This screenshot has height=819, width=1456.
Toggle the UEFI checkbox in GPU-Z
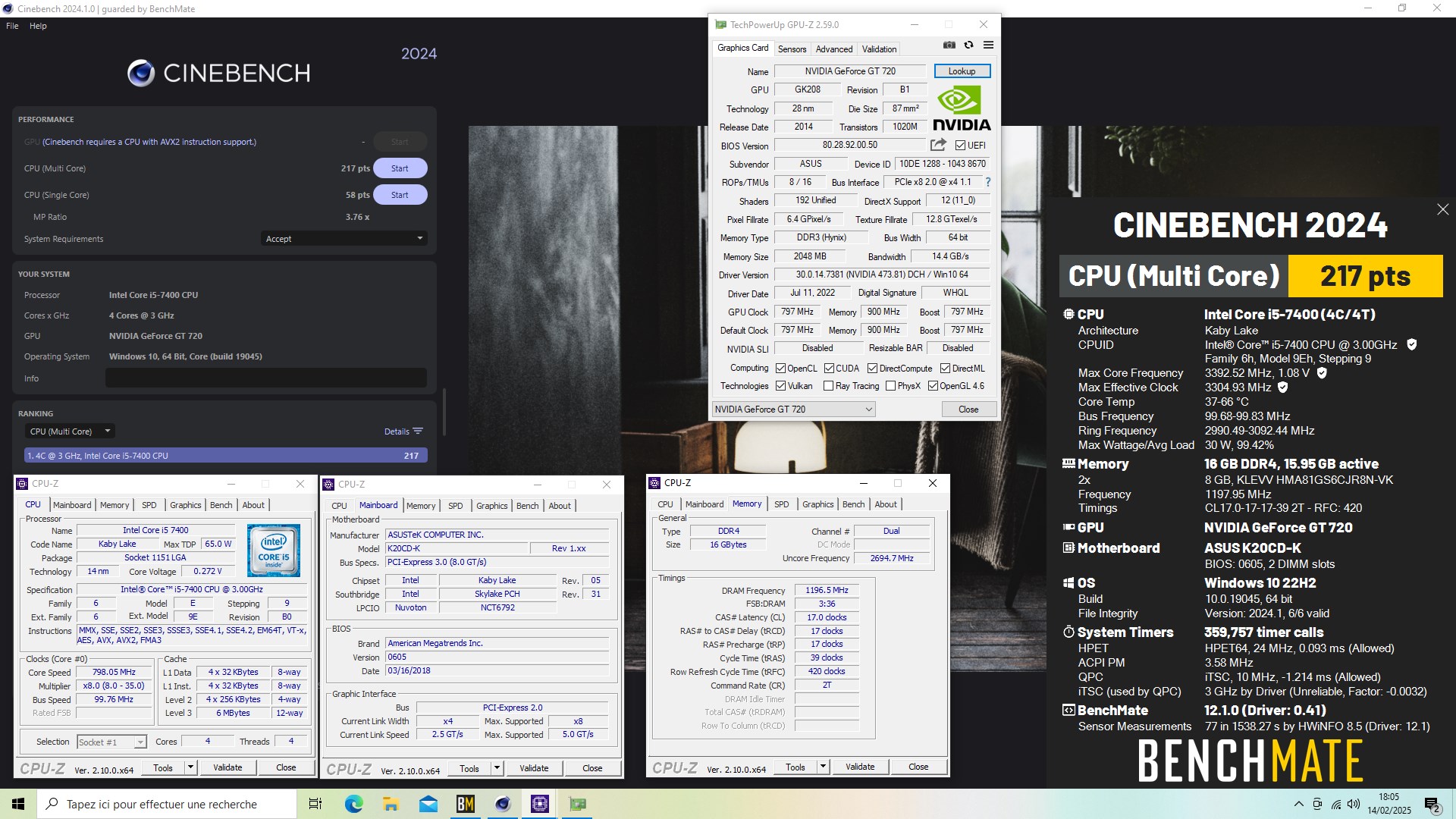(x=960, y=146)
